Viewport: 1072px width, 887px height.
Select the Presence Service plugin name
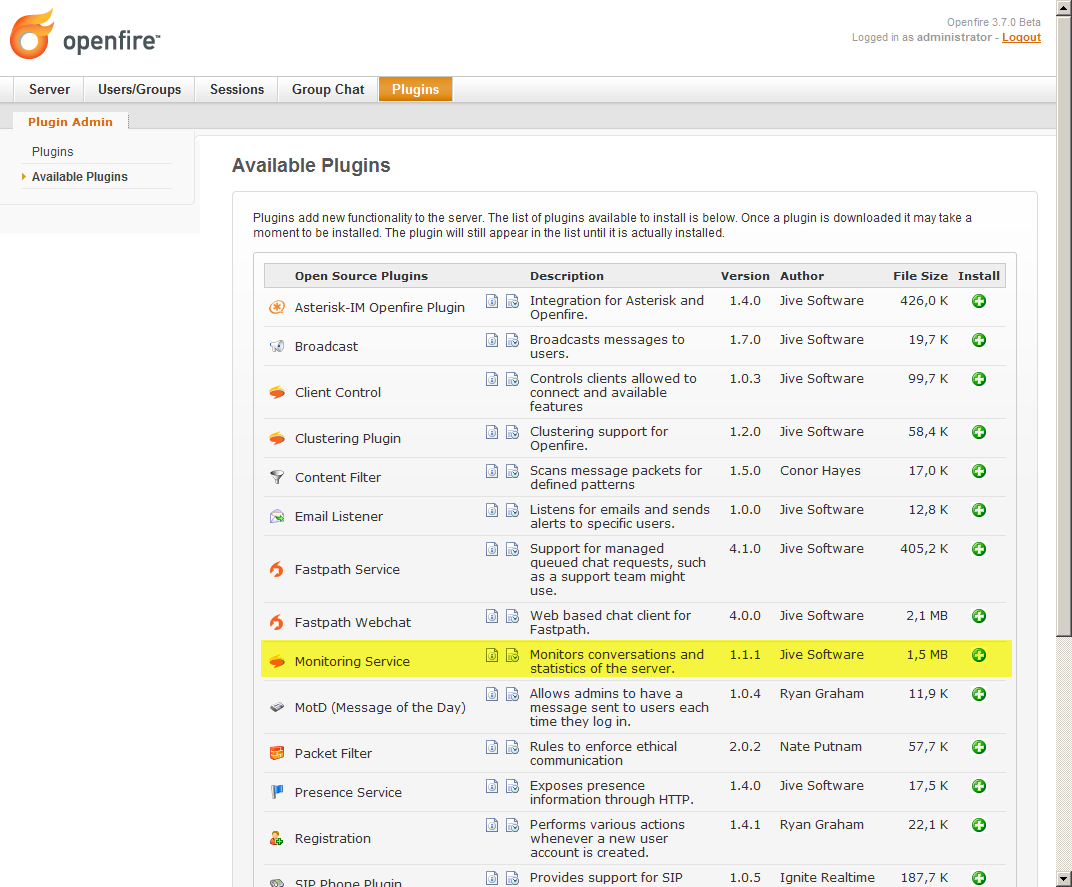(348, 793)
